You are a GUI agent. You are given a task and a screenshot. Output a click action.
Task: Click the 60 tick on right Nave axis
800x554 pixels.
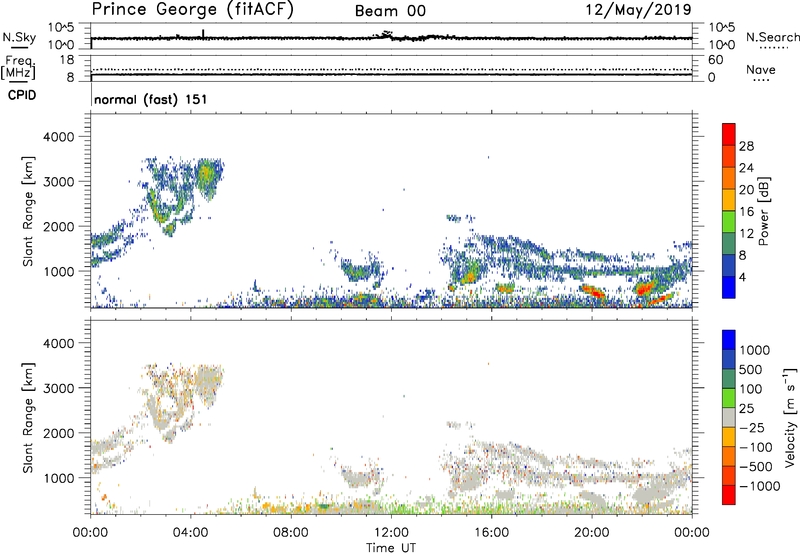click(x=715, y=60)
